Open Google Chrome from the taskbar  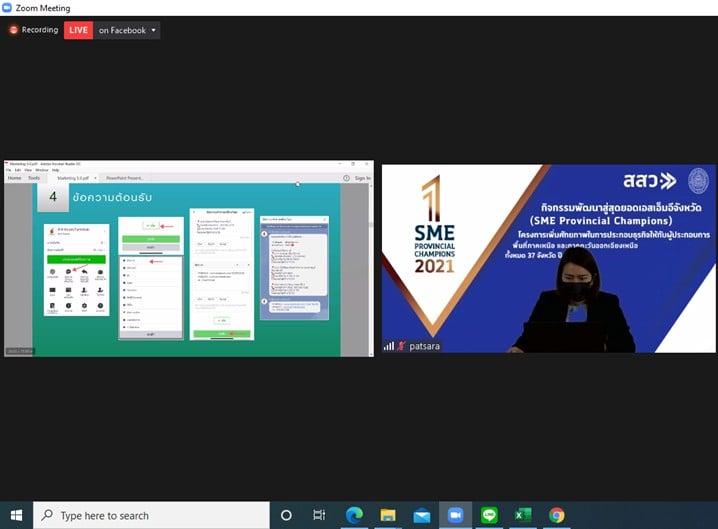(x=557, y=515)
